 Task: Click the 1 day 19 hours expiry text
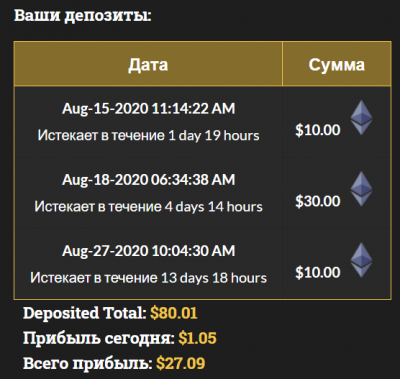point(214,136)
